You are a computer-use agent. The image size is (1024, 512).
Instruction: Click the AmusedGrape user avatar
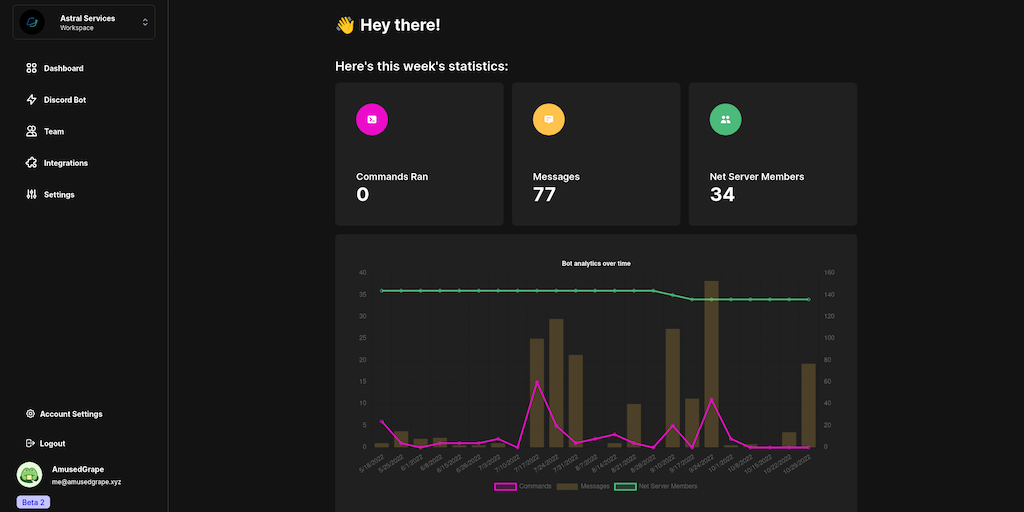[30, 475]
